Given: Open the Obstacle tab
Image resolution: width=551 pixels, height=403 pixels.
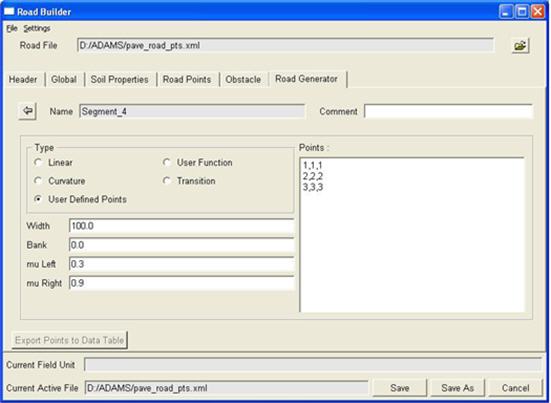Looking at the screenshot, I should [243, 79].
